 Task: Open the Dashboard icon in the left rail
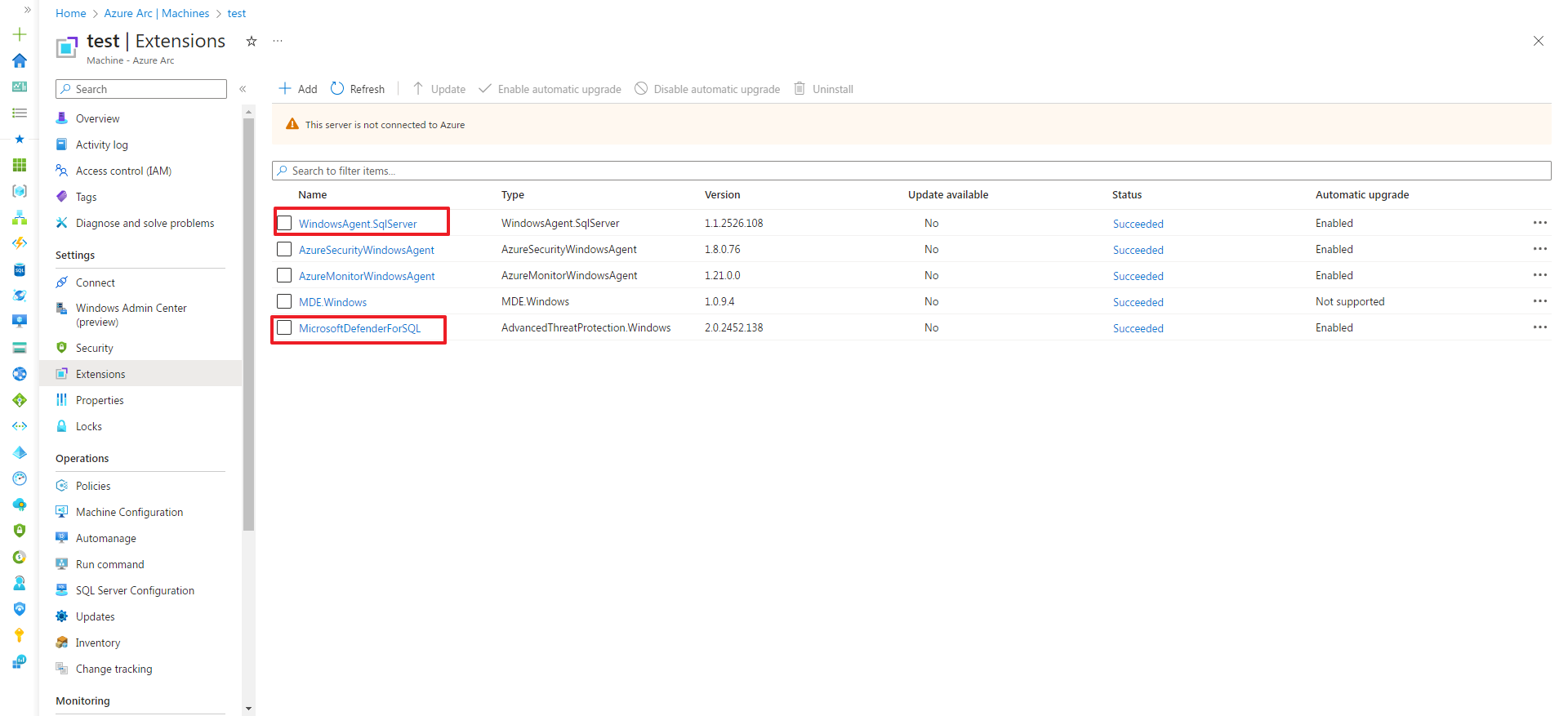20,87
